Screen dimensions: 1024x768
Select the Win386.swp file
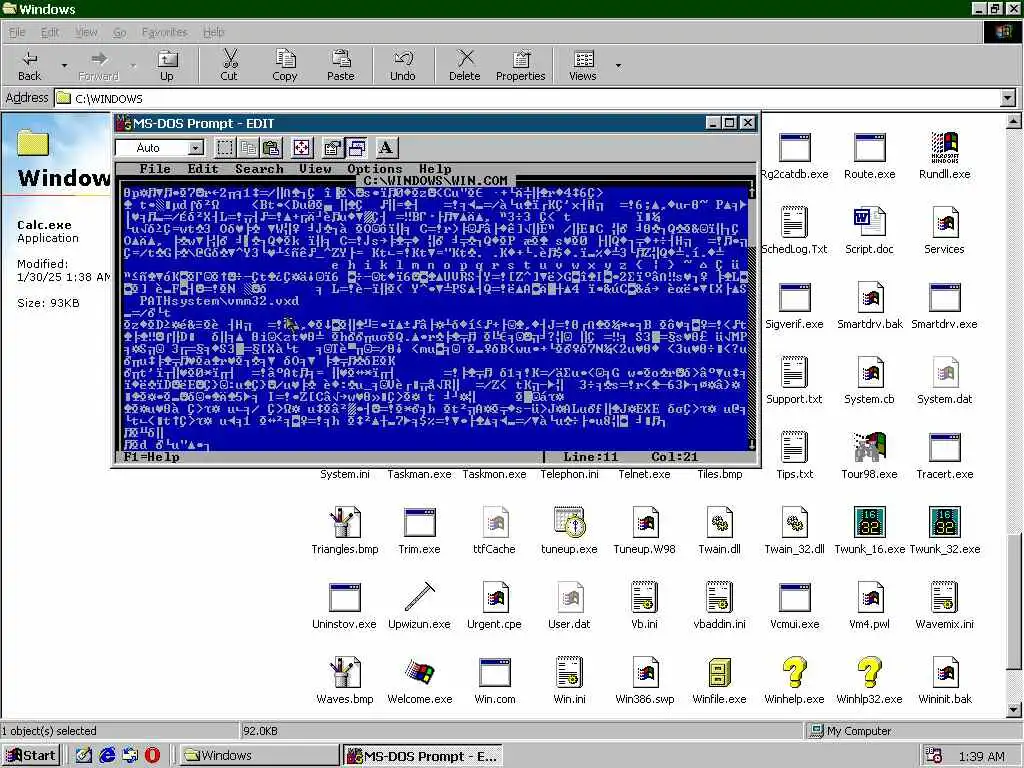pos(645,682)
